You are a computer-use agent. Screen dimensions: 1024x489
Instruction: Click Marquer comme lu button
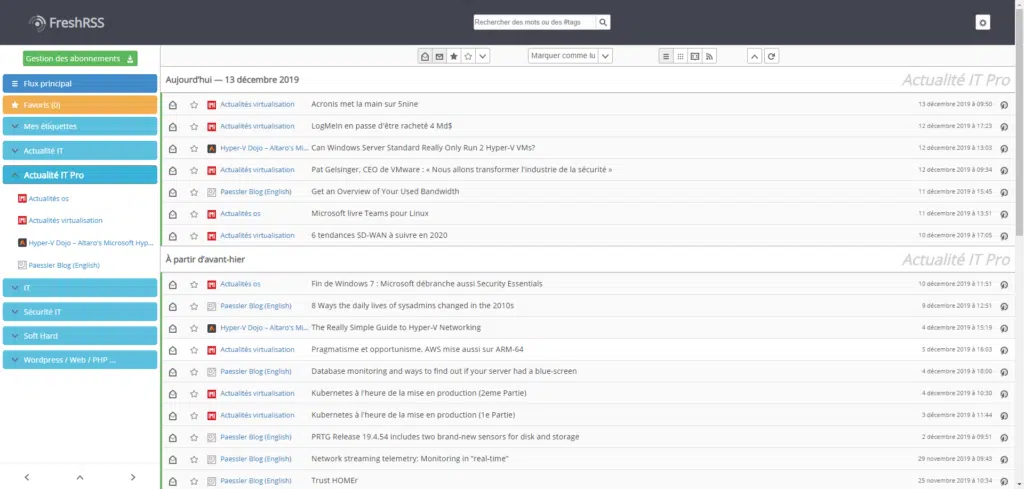pos(563,57)
